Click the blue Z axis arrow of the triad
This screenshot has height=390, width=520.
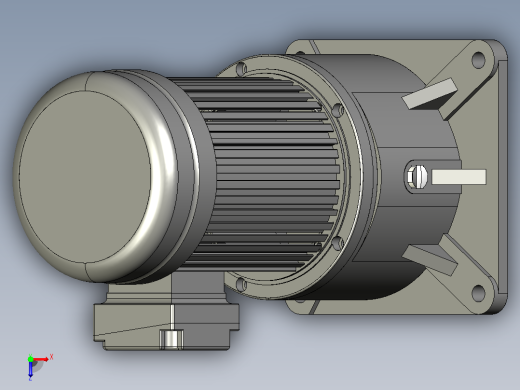[30, 369]
